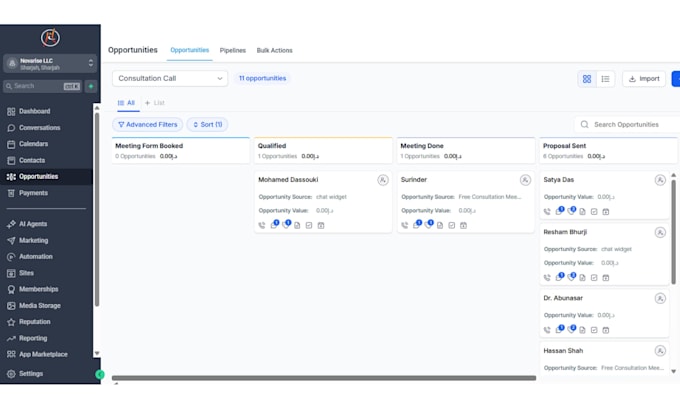
Task: Click the phone icon on Mohamed Dassouki card
Action: pos(262,226)
